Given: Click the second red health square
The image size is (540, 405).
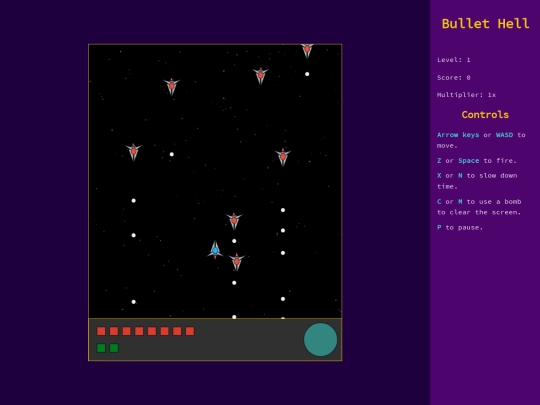Looking at the screenshot, I should tap(114, 331).
